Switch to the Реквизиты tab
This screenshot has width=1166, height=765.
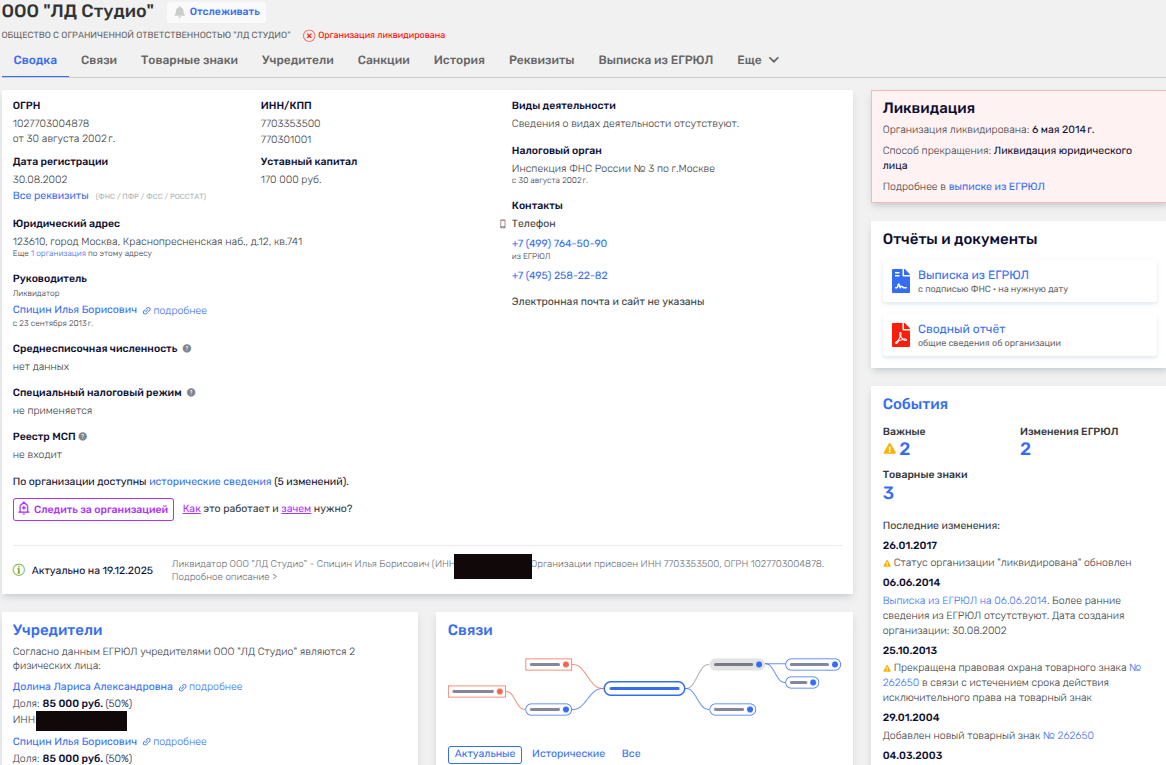tap(541, 60)
